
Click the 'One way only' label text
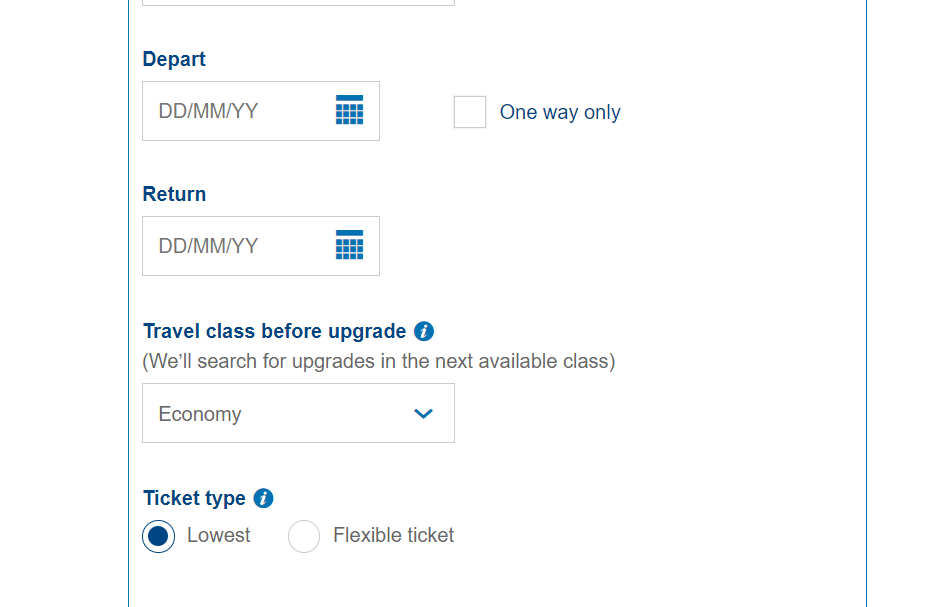coord(560,112)
